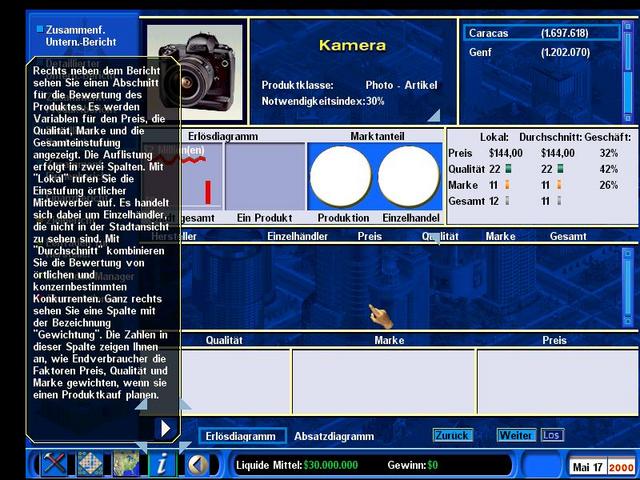Click the Einzelhandel market share pie chart
Screen dimensions: 640x480
point(409,176)
